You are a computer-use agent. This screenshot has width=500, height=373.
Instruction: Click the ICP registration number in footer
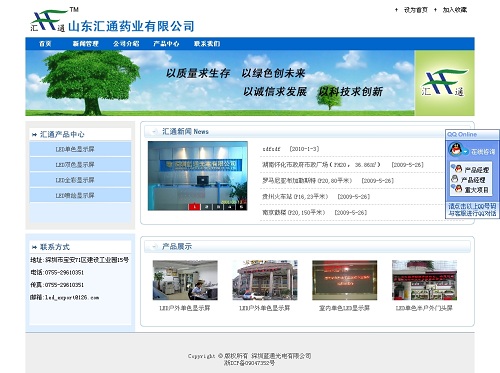coord(249,363)
